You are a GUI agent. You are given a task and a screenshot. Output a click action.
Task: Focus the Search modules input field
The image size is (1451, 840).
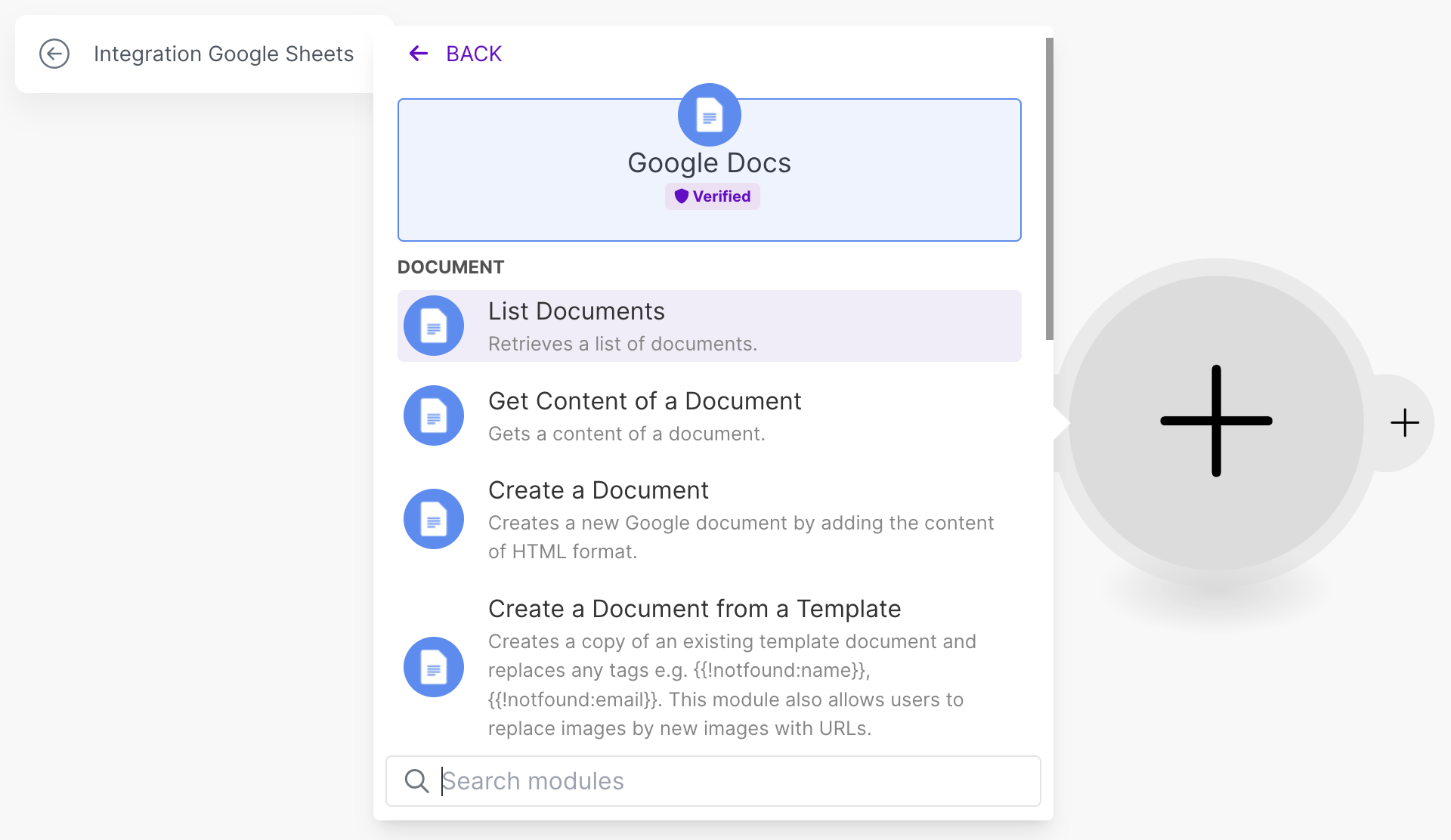(713, 781)
